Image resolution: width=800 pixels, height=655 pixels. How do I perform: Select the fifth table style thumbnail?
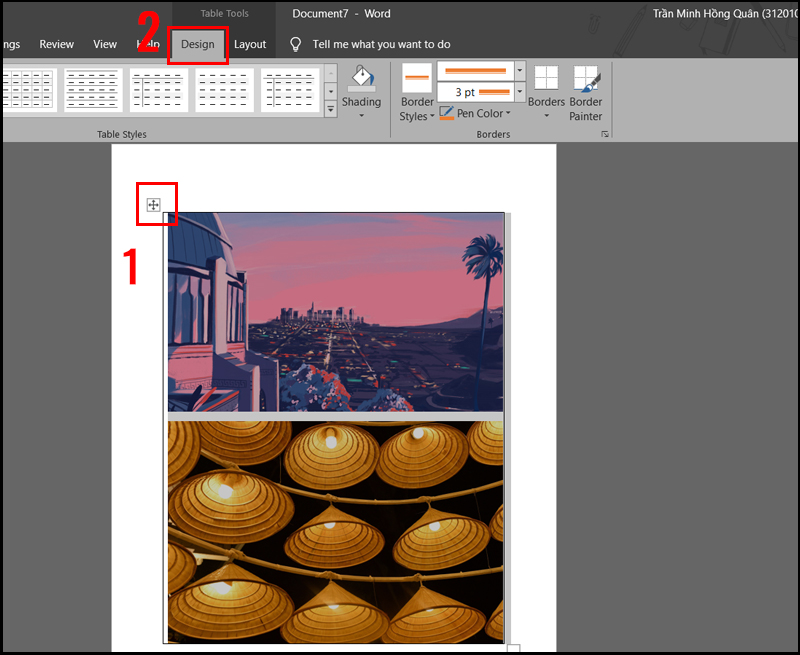point(290,90)
